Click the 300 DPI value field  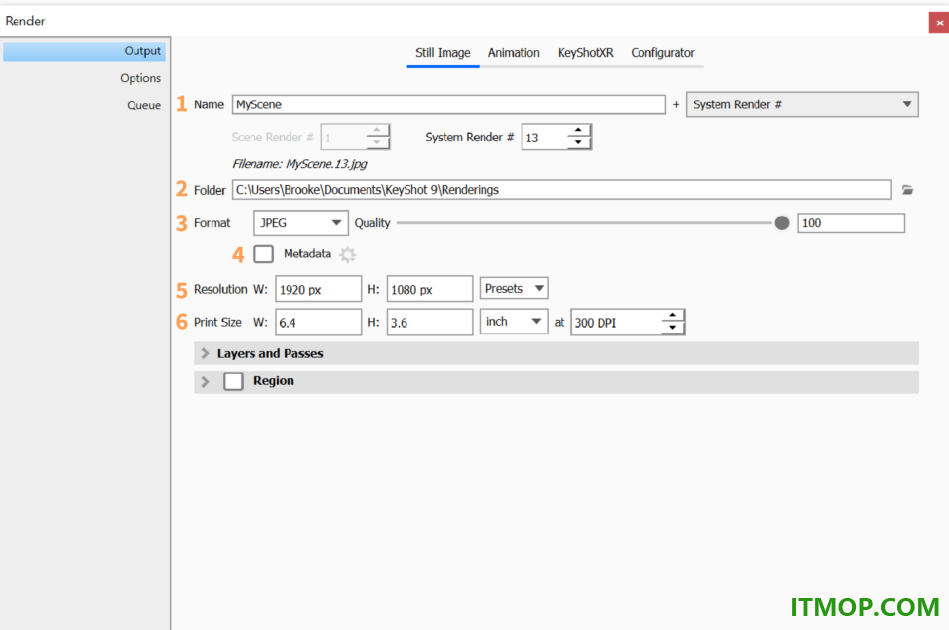coord(616,323)
